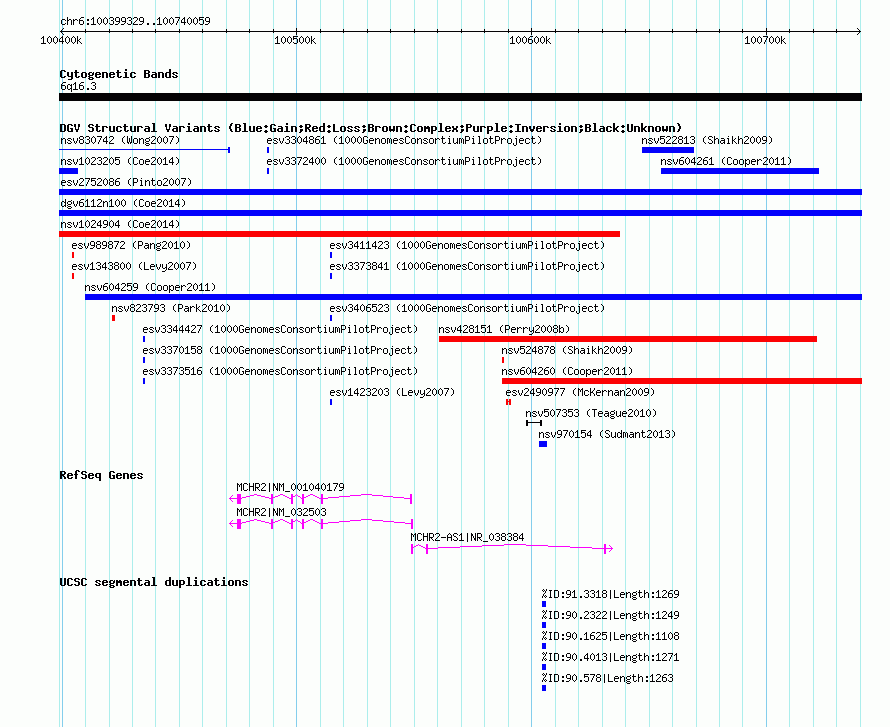Open esv2490977 (McKernan2009) variant
The image size is (890, 727).
point(580,392)
